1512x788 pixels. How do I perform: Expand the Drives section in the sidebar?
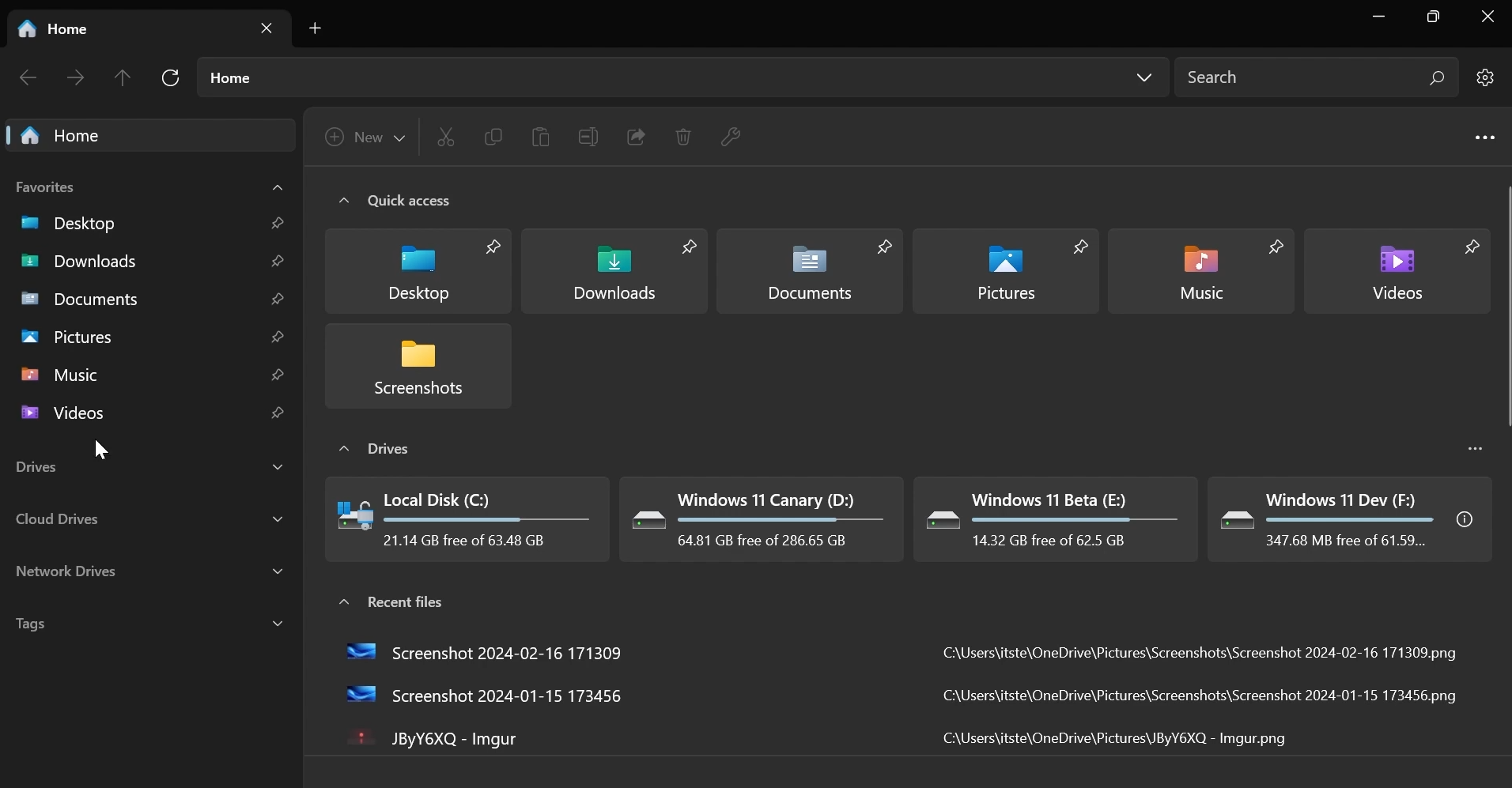278,467
